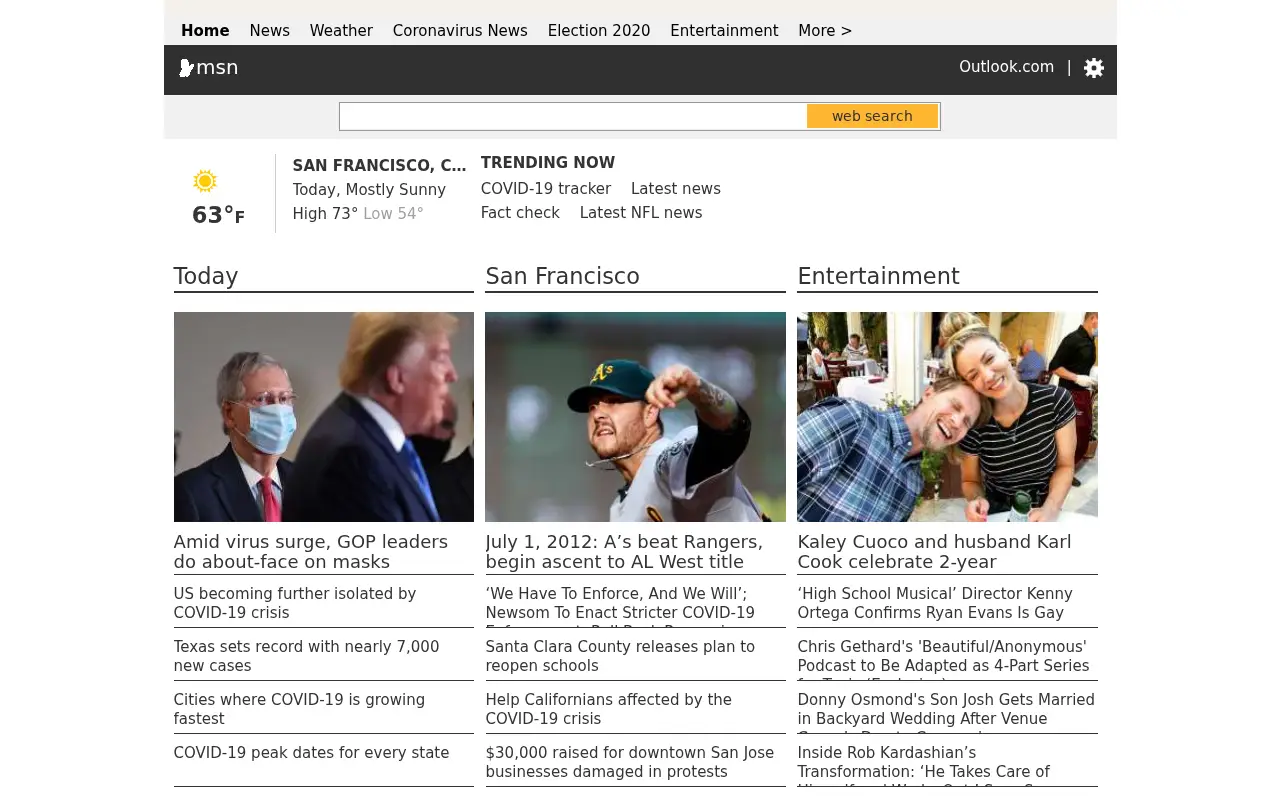Open 'A's beat Rangers' headline
The height and width of the screenshot is (800, 1280).
point(624,552)
